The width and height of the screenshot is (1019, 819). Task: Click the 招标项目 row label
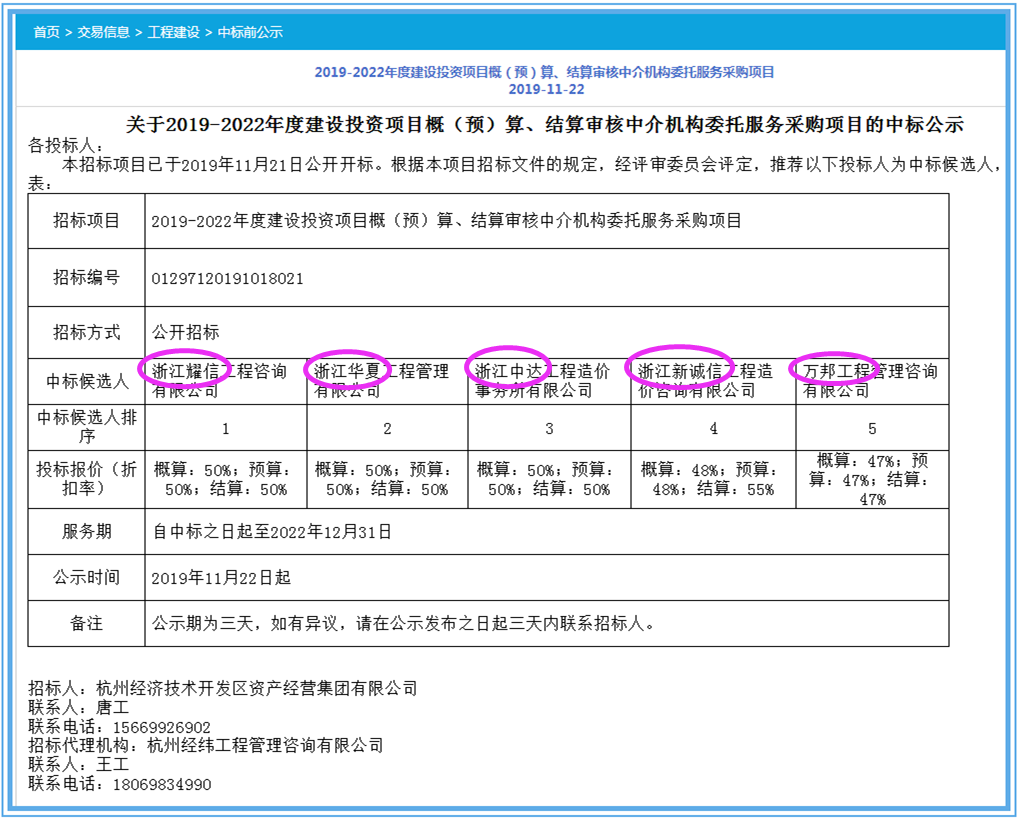click(86, 221)
